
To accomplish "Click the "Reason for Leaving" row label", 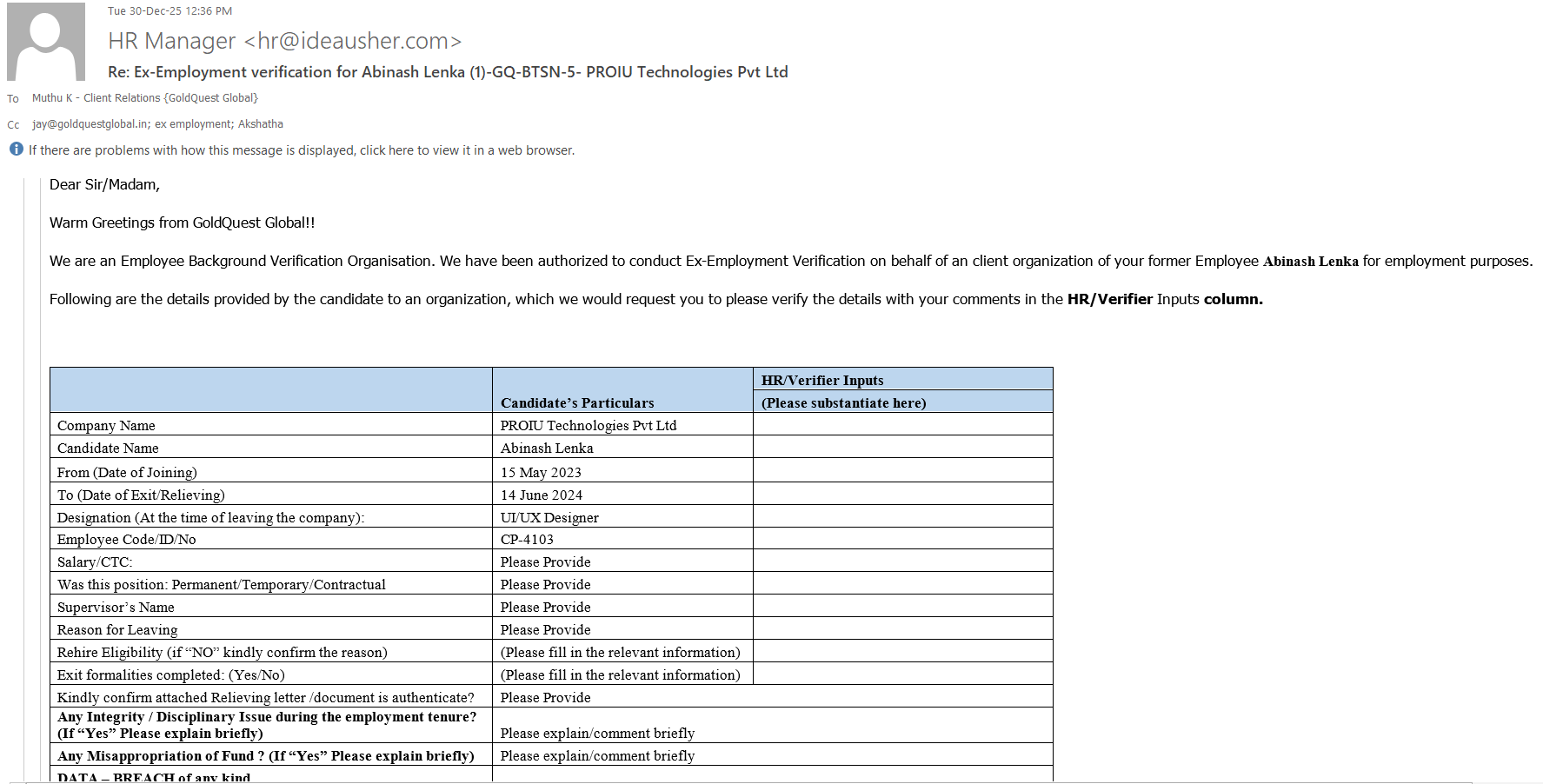I will (x=117, y=630).
